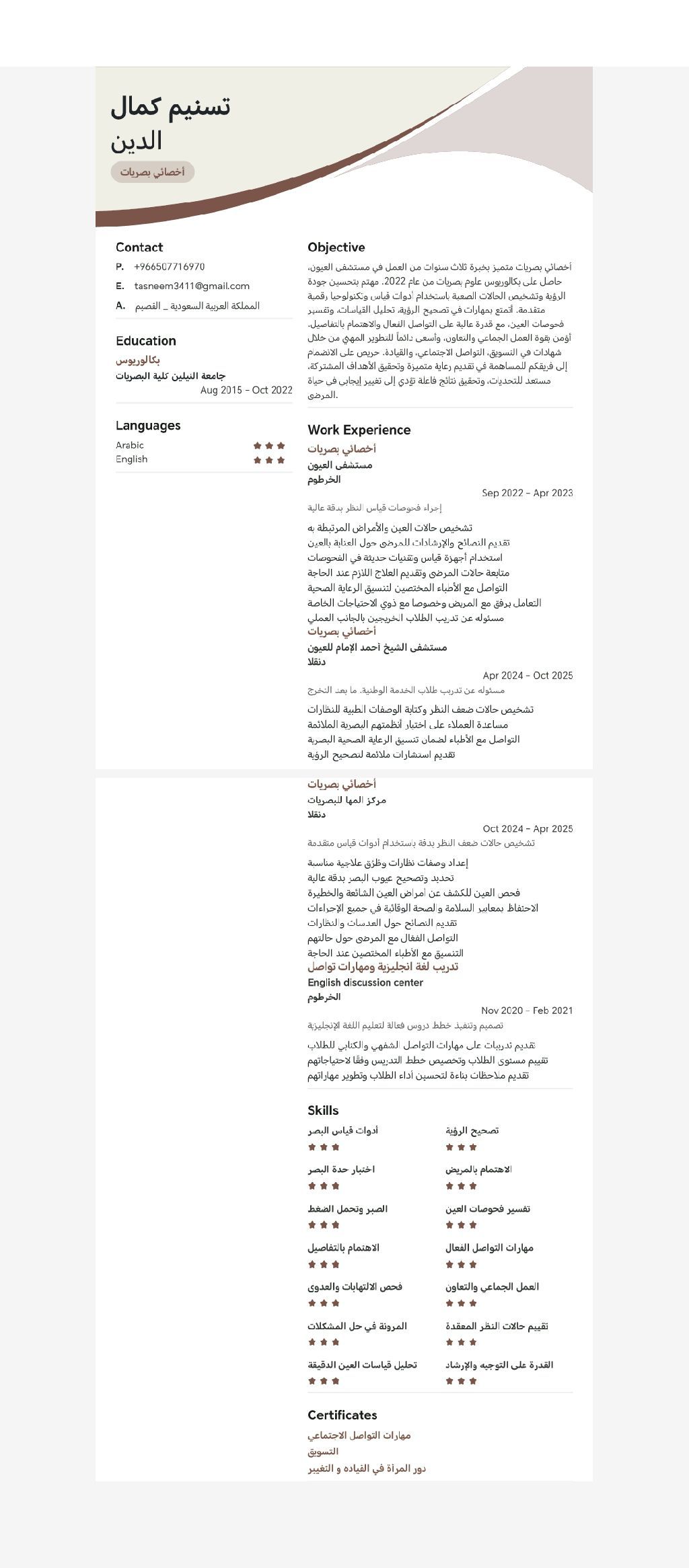Click the Arabic language star rating
Image resolution: width=689 pixels, height=1568 pixels.
[269, 445]
